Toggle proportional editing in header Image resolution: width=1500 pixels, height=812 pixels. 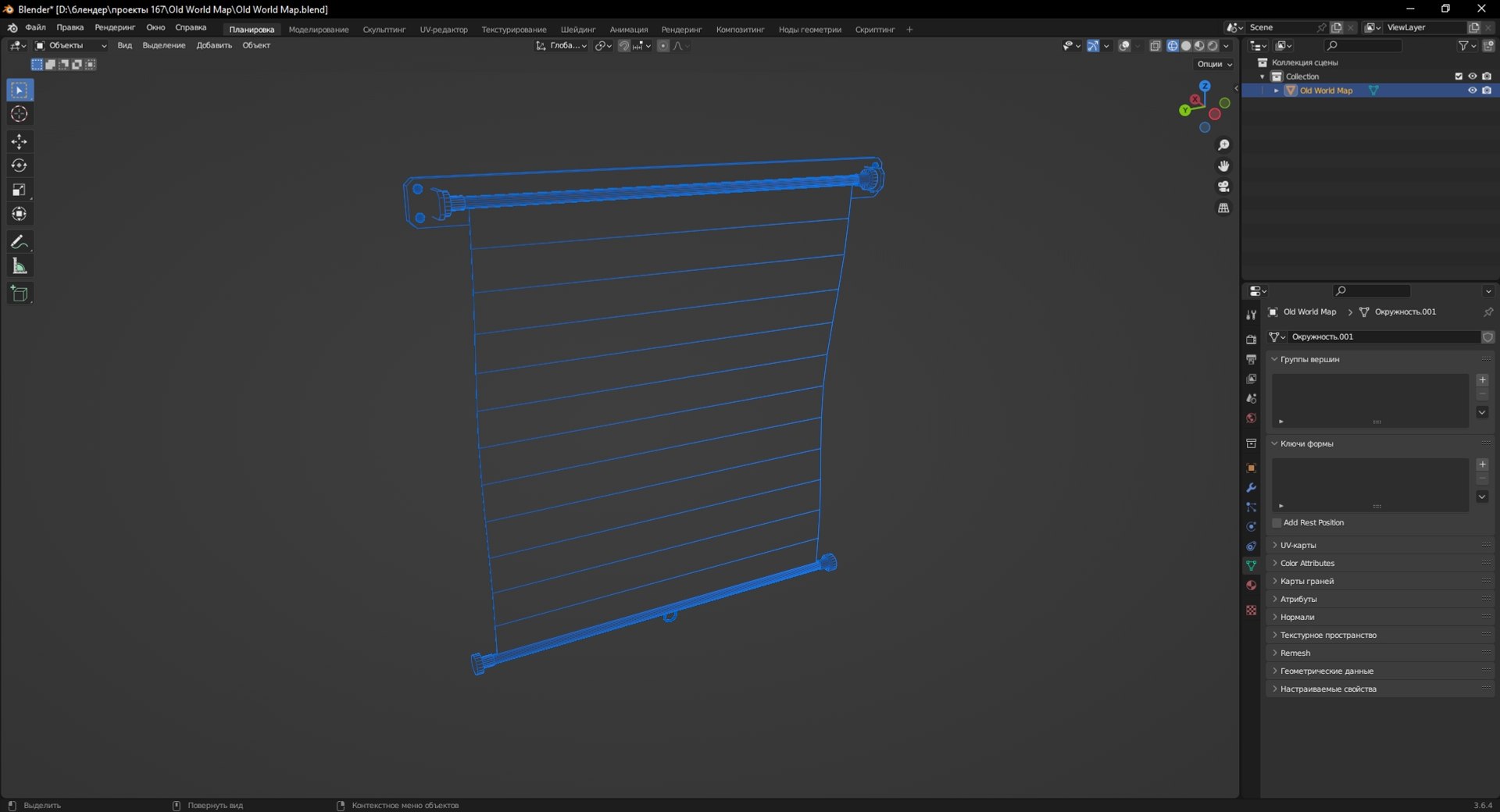pos(663,46)
